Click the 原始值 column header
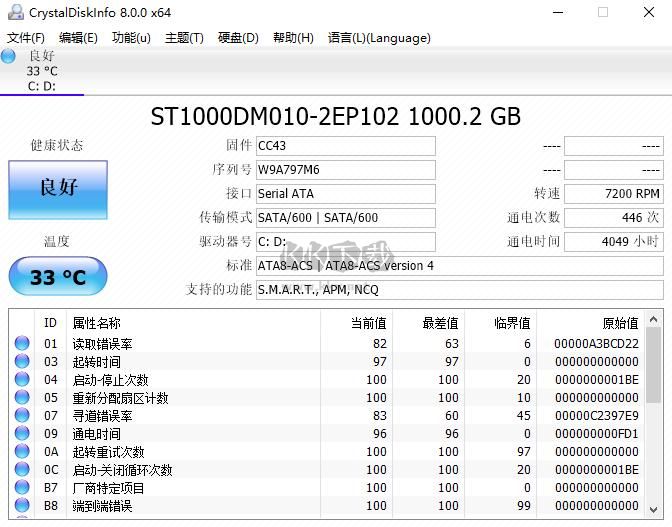Image resolution: width=672 pixels, height=527 pixels. [591, 323]
